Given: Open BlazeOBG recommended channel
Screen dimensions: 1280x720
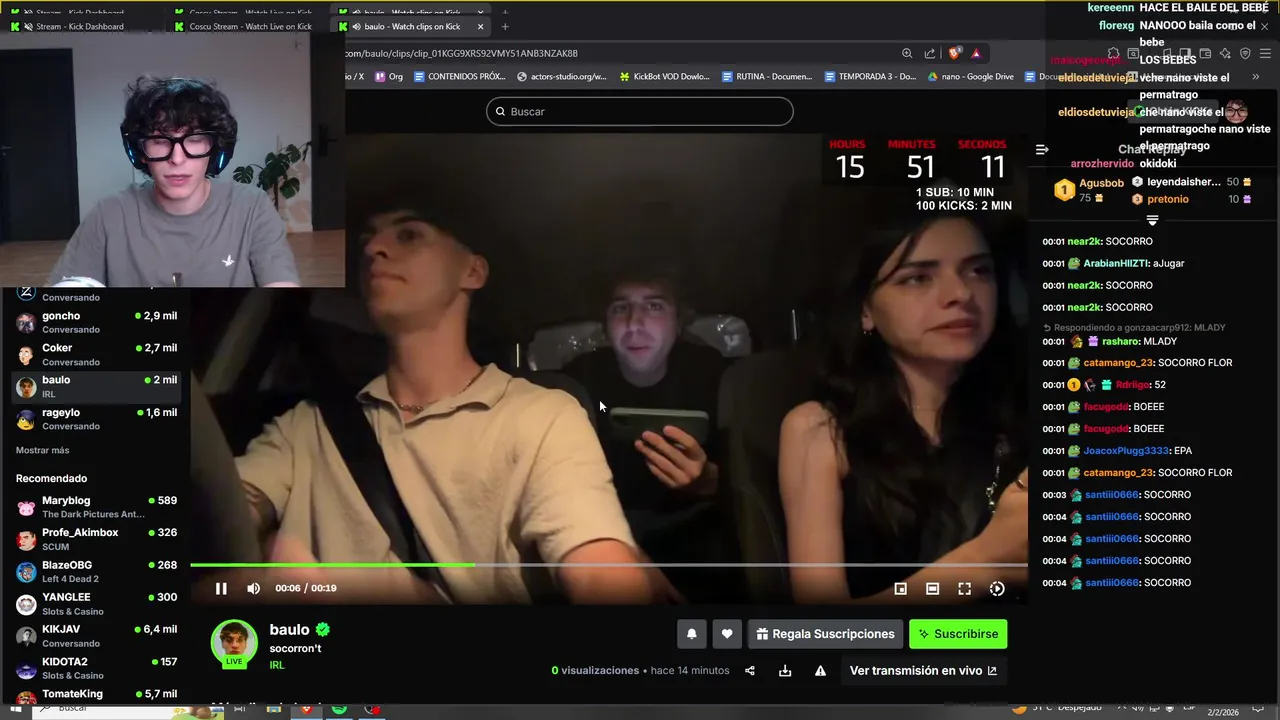Looking at the screenshot, I should click(x=96, y=571).
